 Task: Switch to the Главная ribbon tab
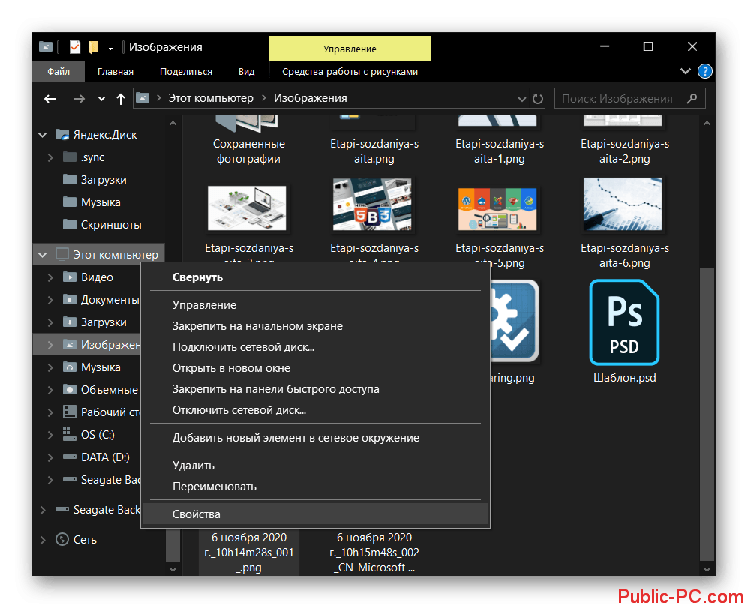tap(115, 72)
